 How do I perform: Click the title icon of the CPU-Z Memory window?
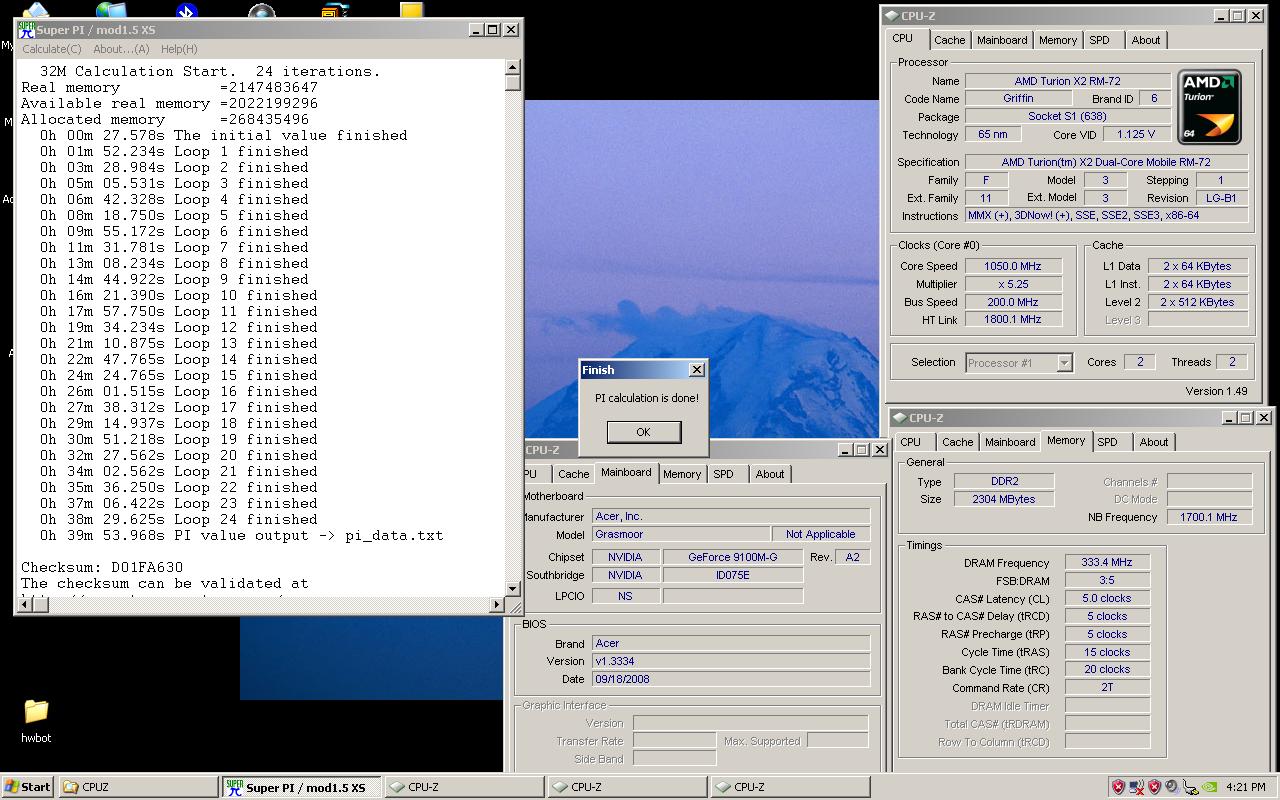[x=899, y=418]
